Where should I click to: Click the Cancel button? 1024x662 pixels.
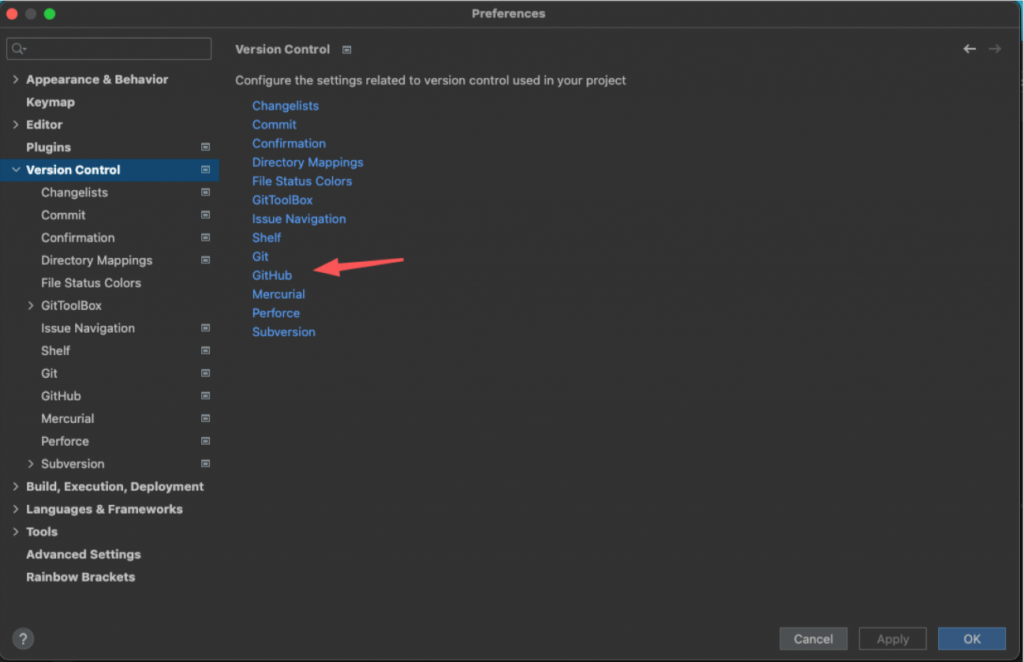[813, 638]
